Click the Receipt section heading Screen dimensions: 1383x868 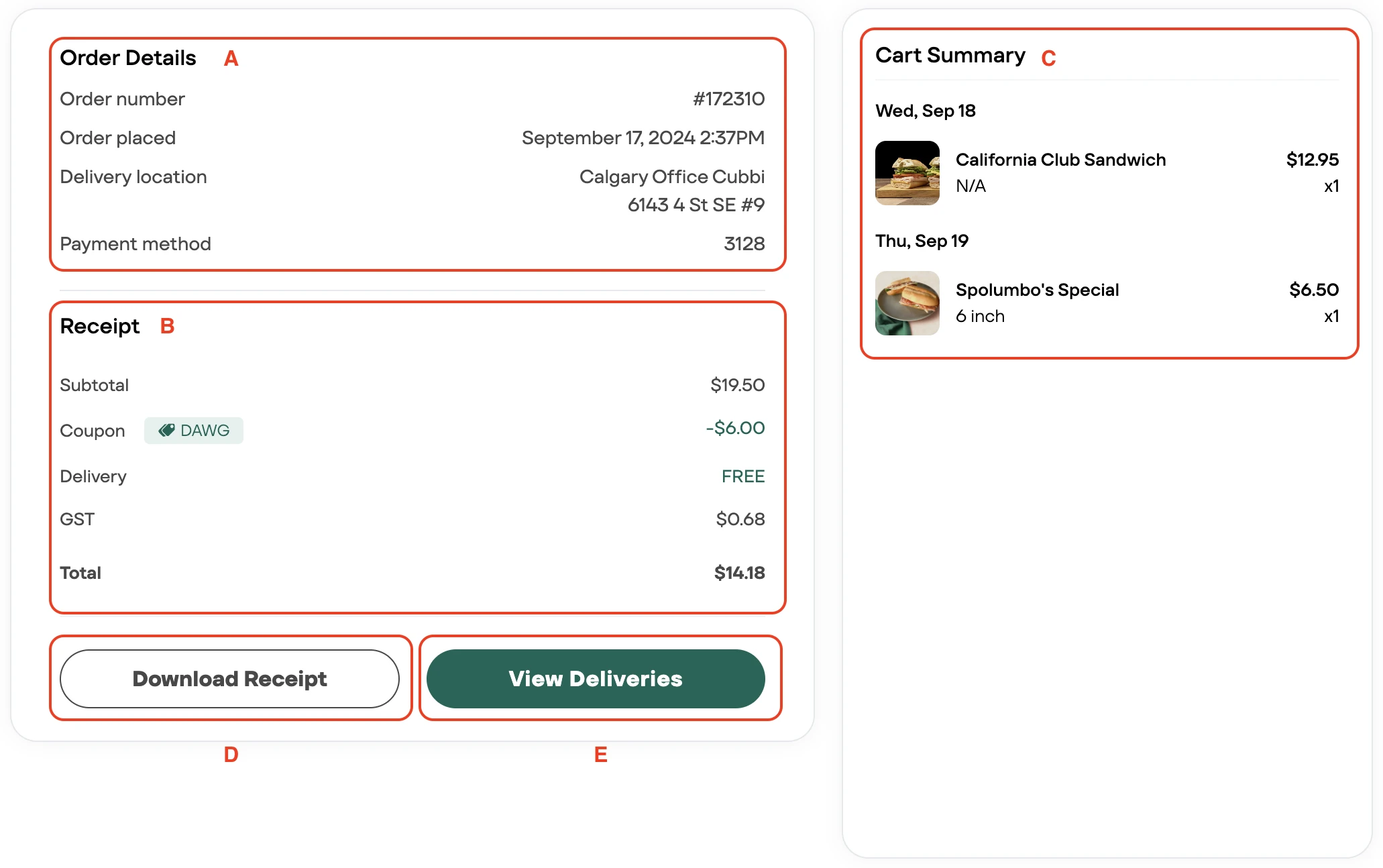tap(100, 326)
